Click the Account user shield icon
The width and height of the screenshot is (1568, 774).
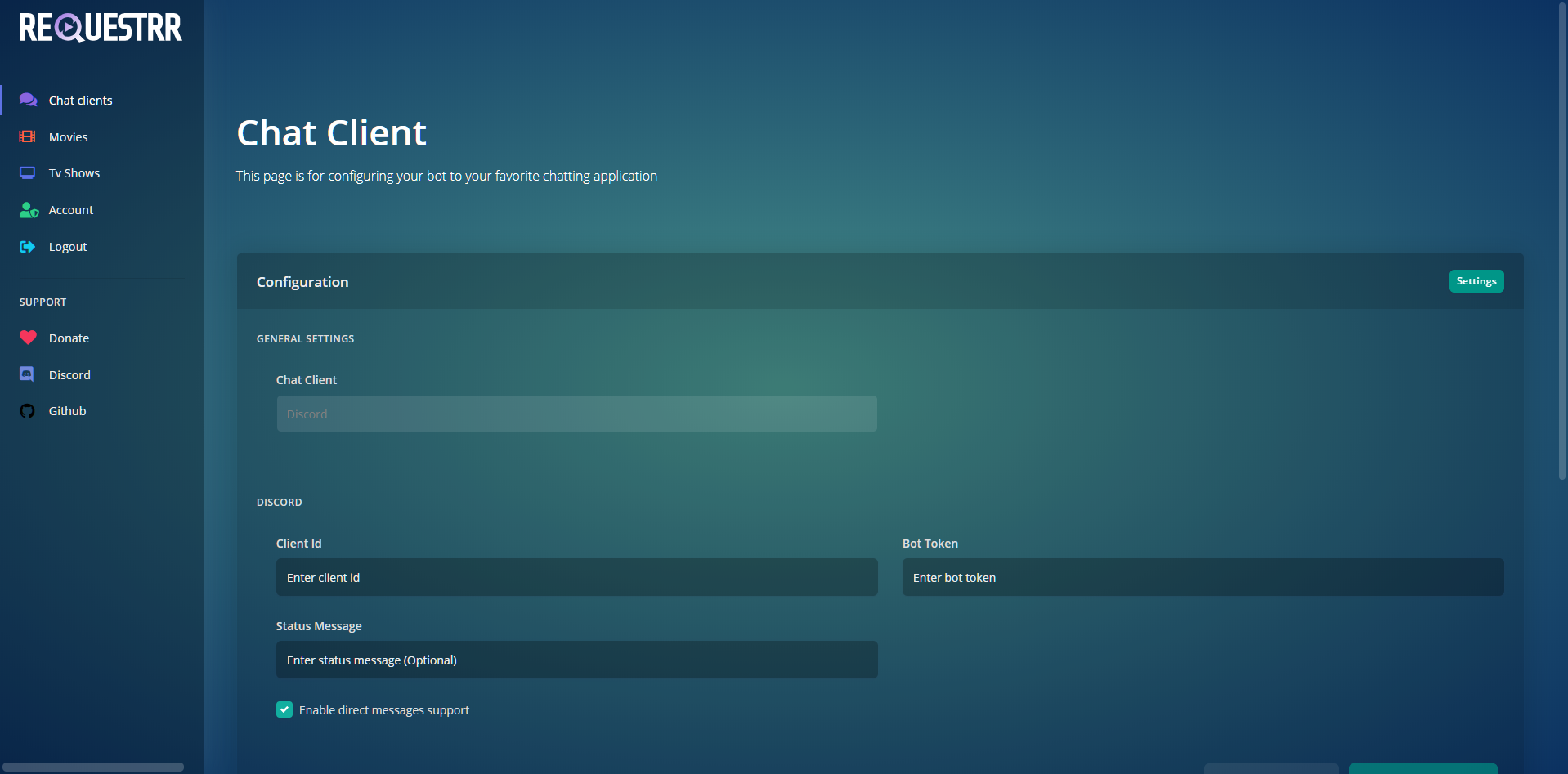click(x=29, y=210)
